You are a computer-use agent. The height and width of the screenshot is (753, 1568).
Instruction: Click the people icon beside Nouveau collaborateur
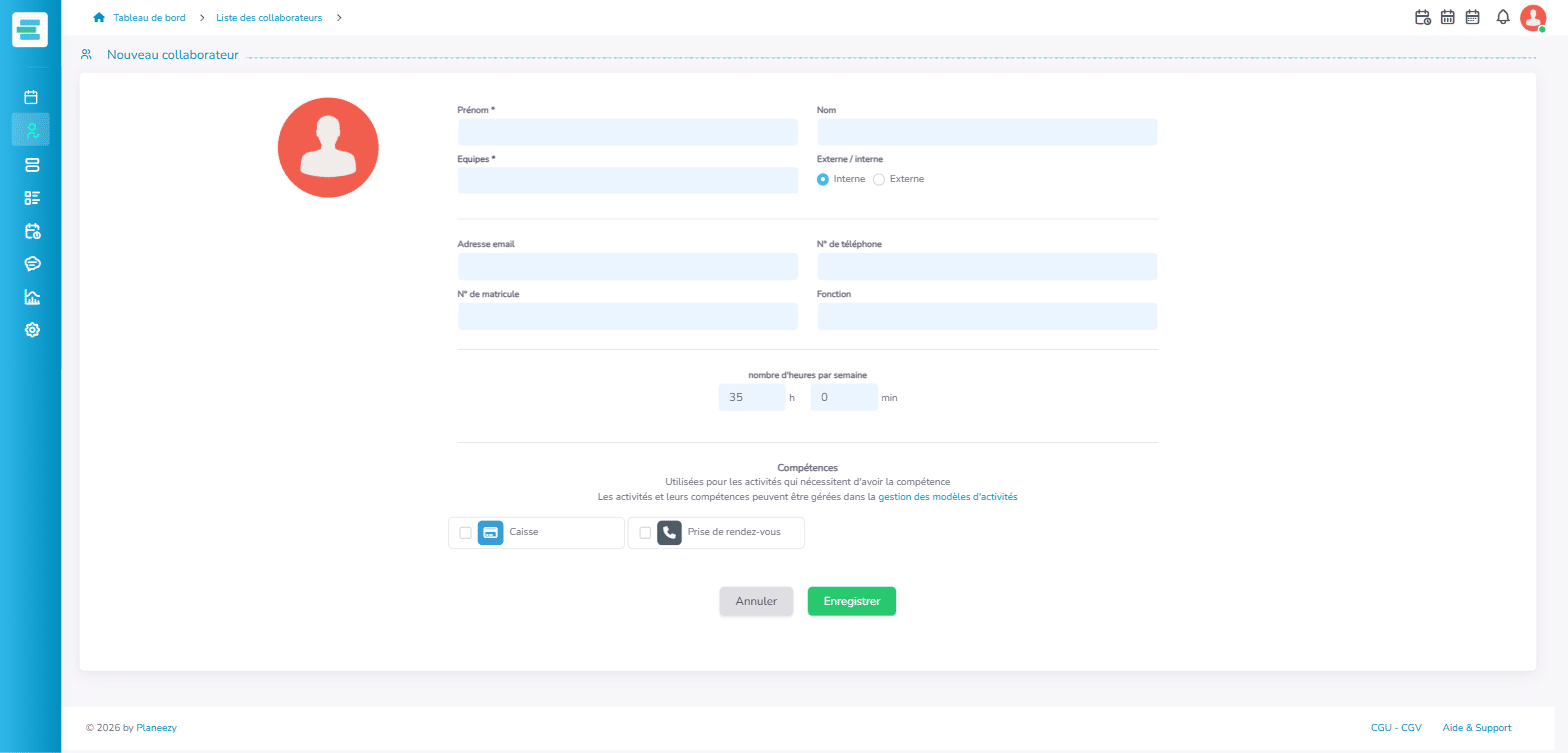[87, 55]
